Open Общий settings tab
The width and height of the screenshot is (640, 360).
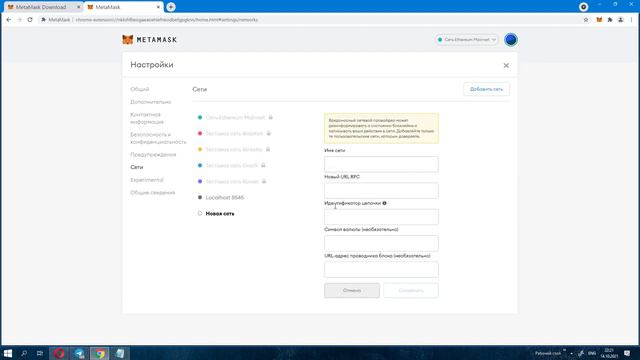(140, 89)
